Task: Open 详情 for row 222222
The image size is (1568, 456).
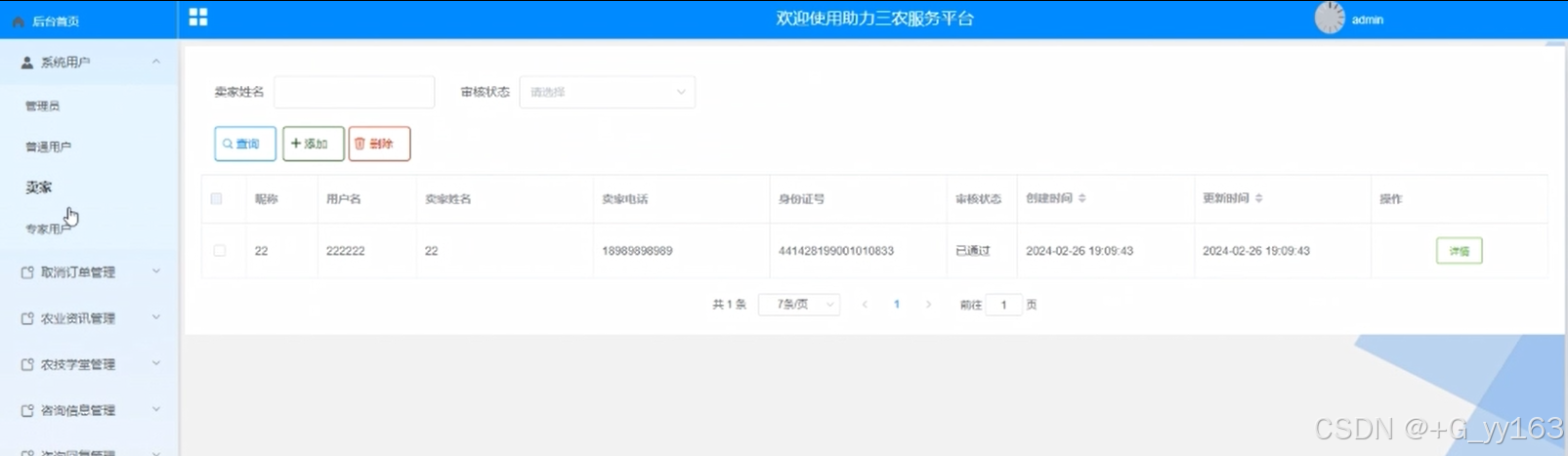Action: 1459,251
